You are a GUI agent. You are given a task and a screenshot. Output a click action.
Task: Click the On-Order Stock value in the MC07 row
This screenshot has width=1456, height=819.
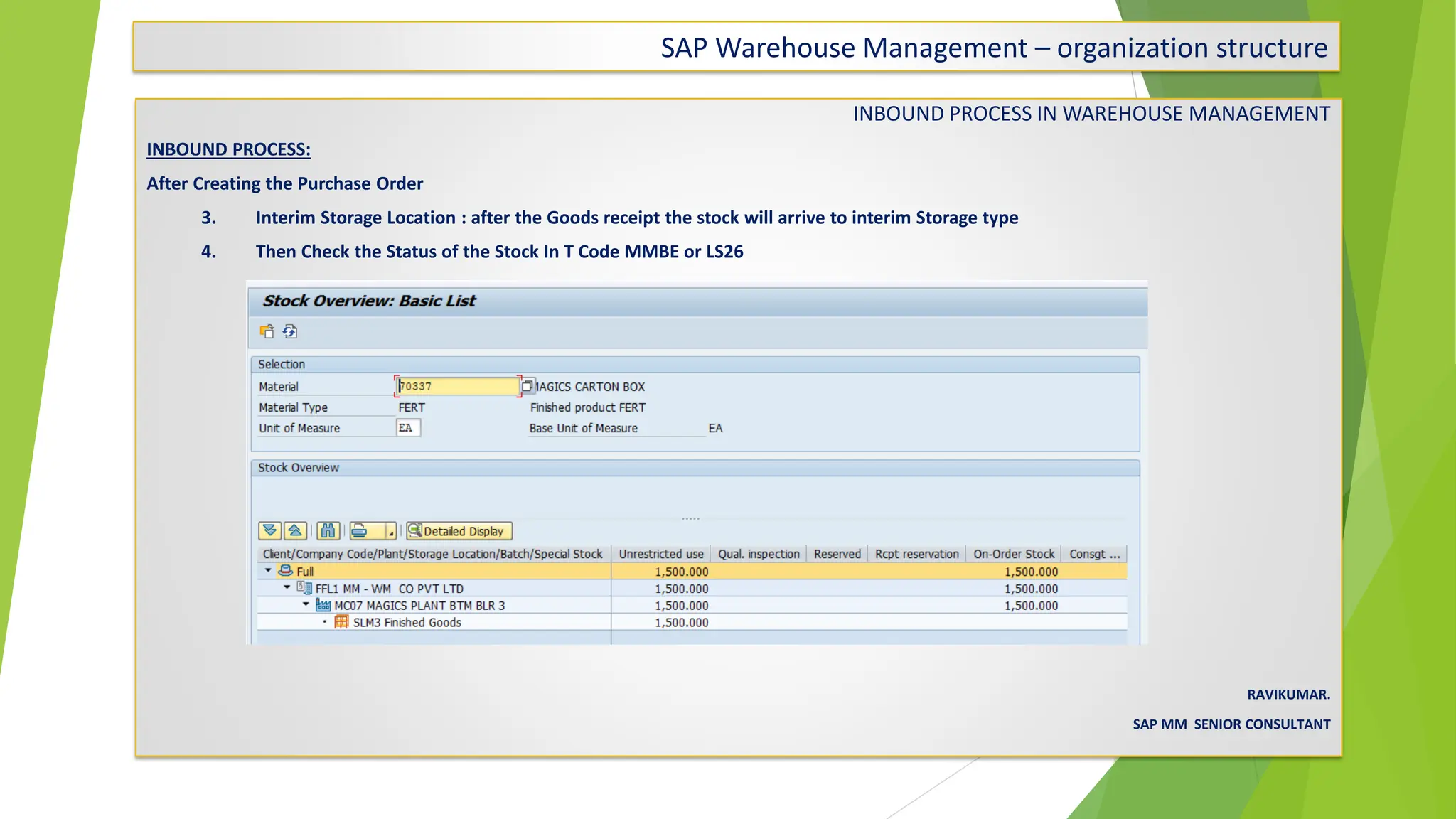click(1031, 606)
